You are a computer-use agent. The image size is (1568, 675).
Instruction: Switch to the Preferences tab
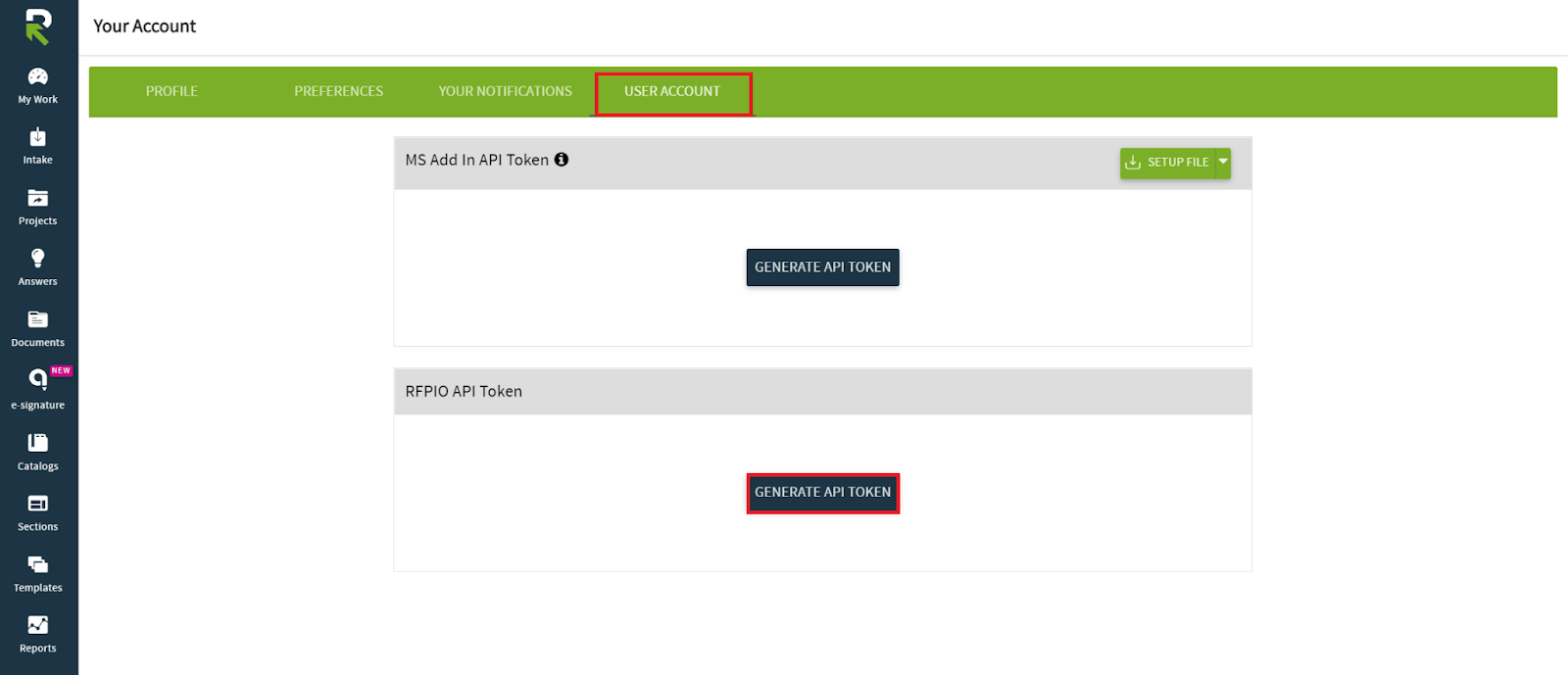(x=339, y=91)
